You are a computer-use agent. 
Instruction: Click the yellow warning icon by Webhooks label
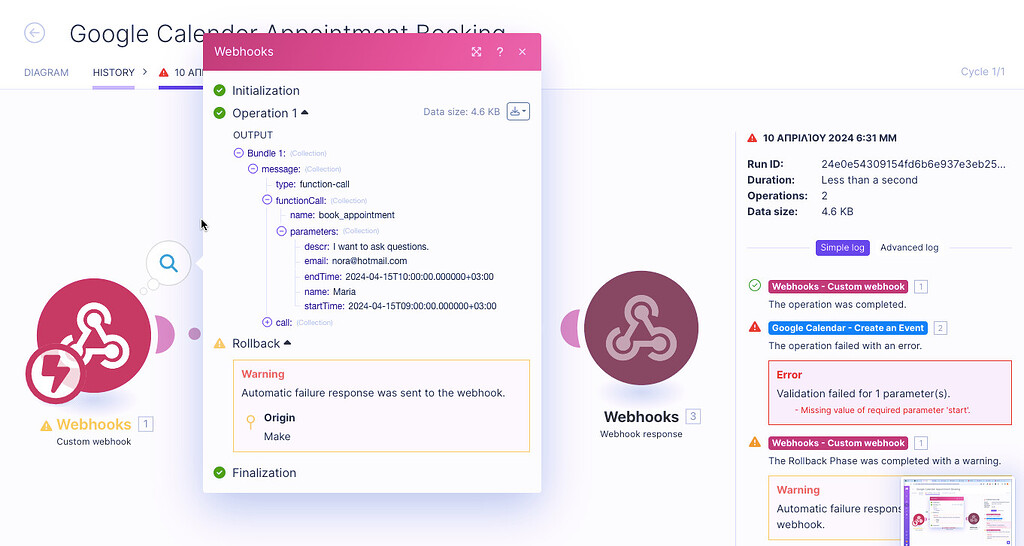pos(46,426)
